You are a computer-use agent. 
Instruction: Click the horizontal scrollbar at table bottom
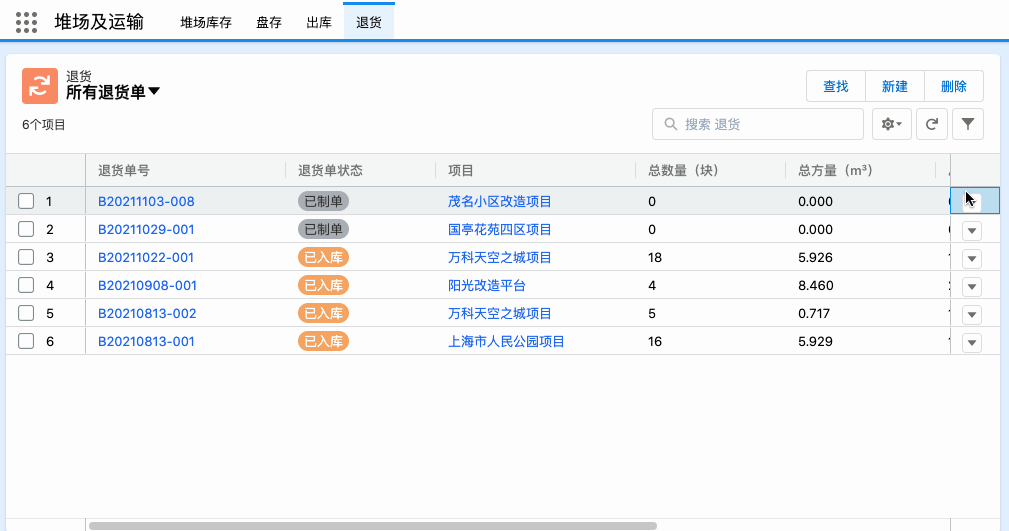coord(373,526)
